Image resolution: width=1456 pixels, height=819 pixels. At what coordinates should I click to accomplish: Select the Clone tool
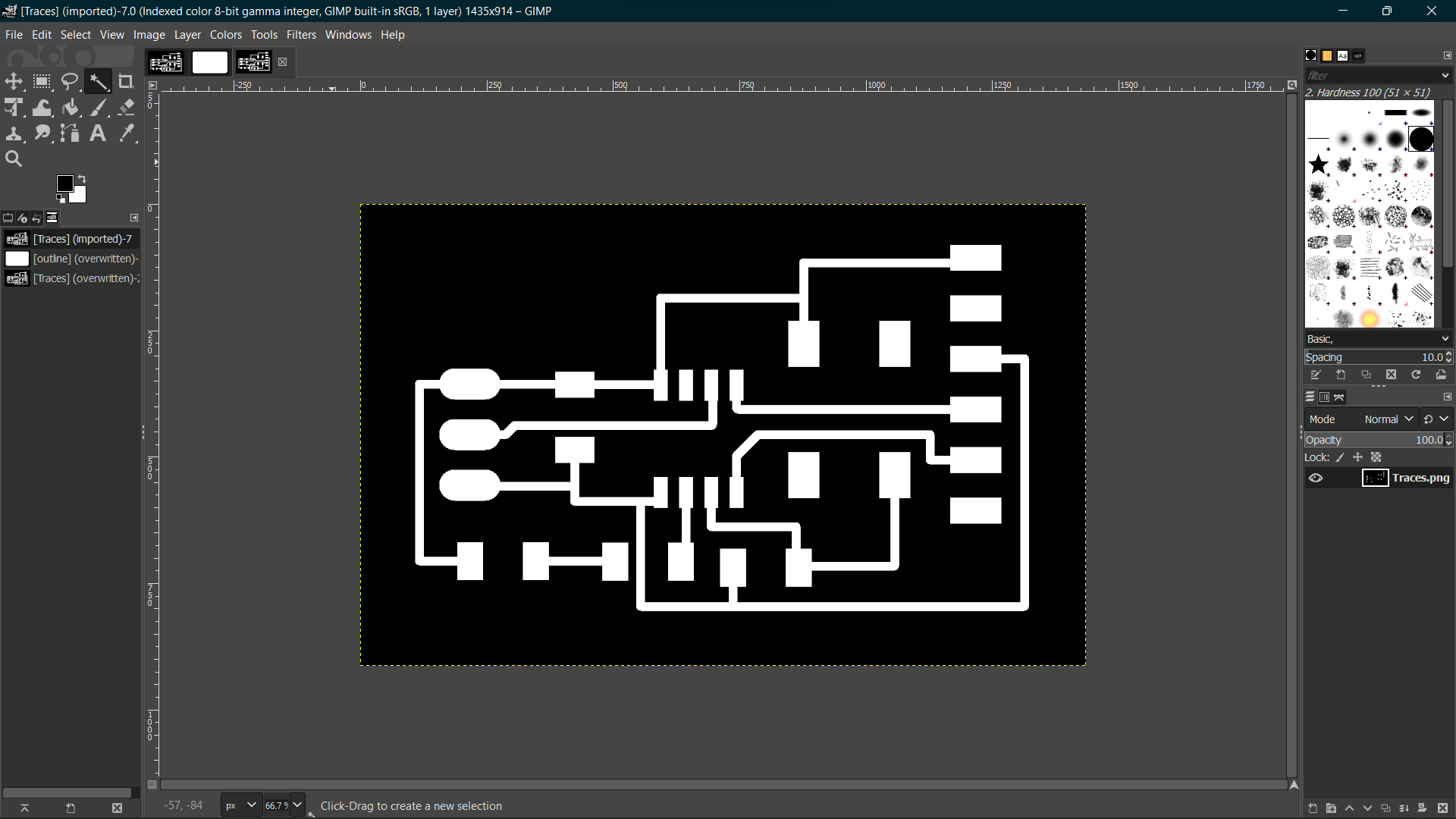click(x=15, y=133)
